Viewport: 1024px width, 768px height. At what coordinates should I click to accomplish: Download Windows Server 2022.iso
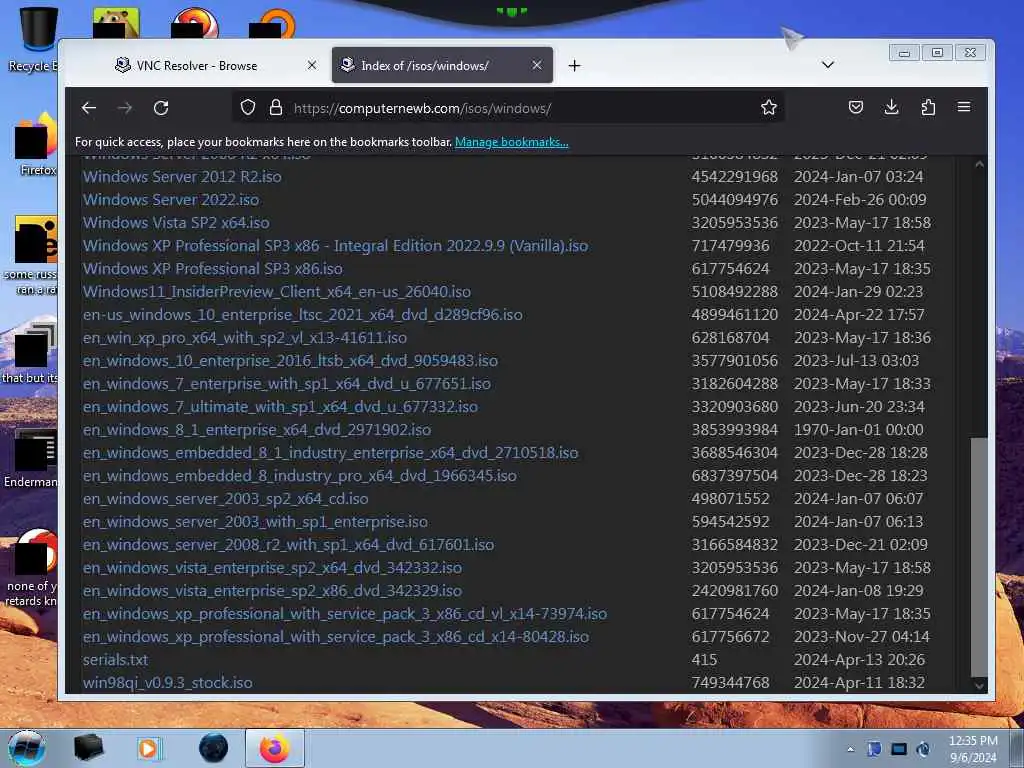coord(171,199)
